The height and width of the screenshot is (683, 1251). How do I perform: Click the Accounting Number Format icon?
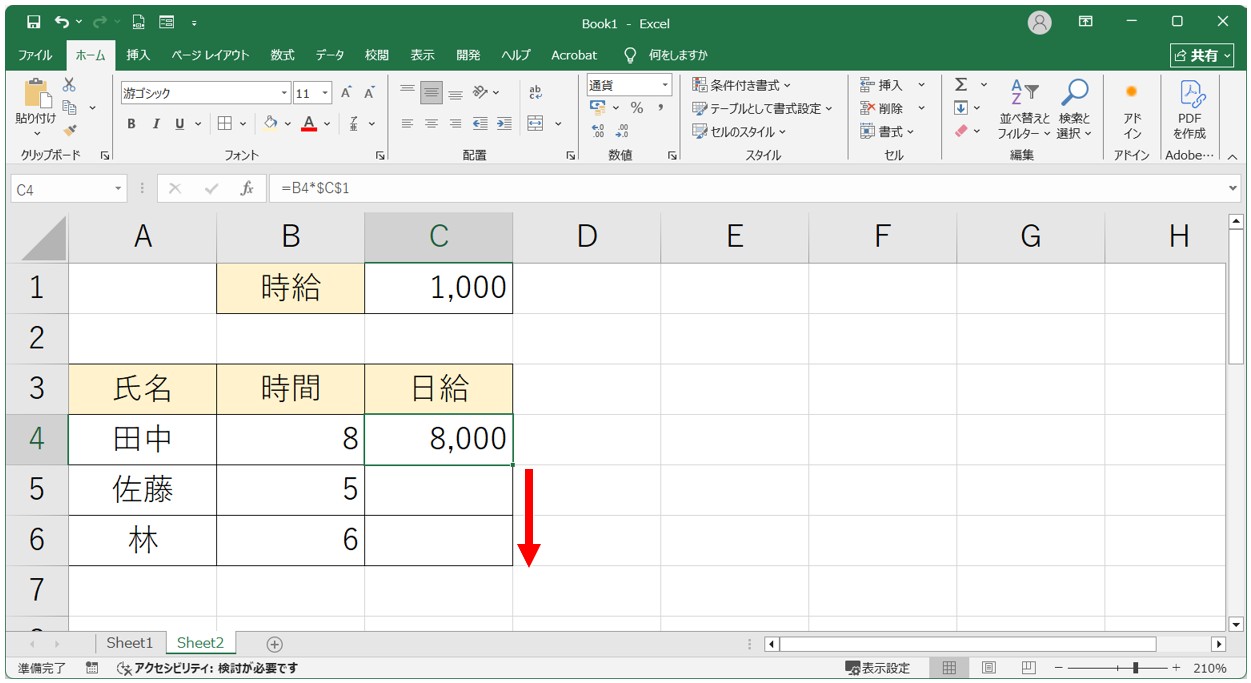tap(598, 108)
